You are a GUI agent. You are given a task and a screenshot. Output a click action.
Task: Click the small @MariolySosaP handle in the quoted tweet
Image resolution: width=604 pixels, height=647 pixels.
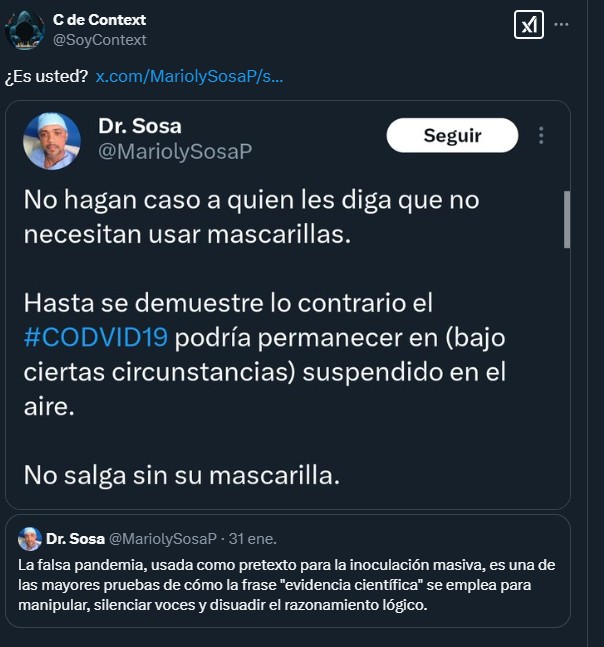162,538
